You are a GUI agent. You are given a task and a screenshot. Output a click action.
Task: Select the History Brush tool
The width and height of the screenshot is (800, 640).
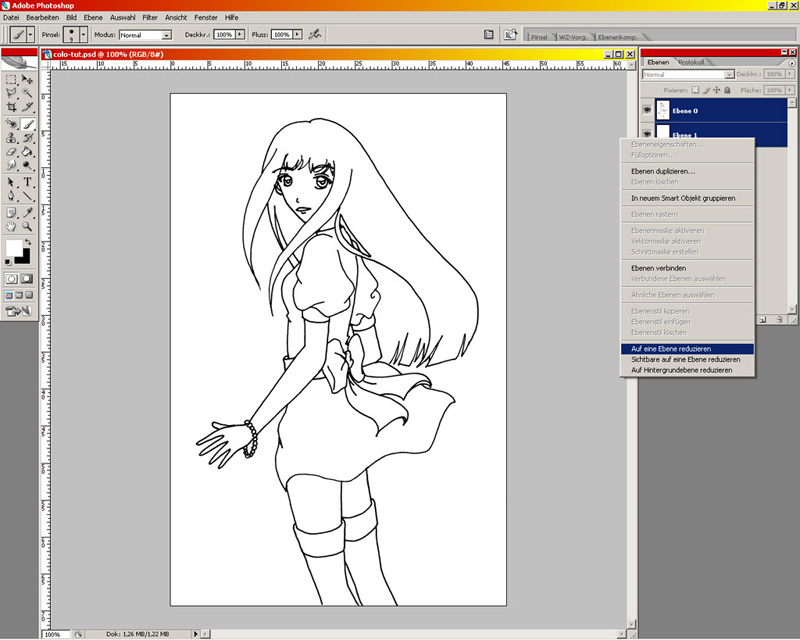(x=28, y=138)
